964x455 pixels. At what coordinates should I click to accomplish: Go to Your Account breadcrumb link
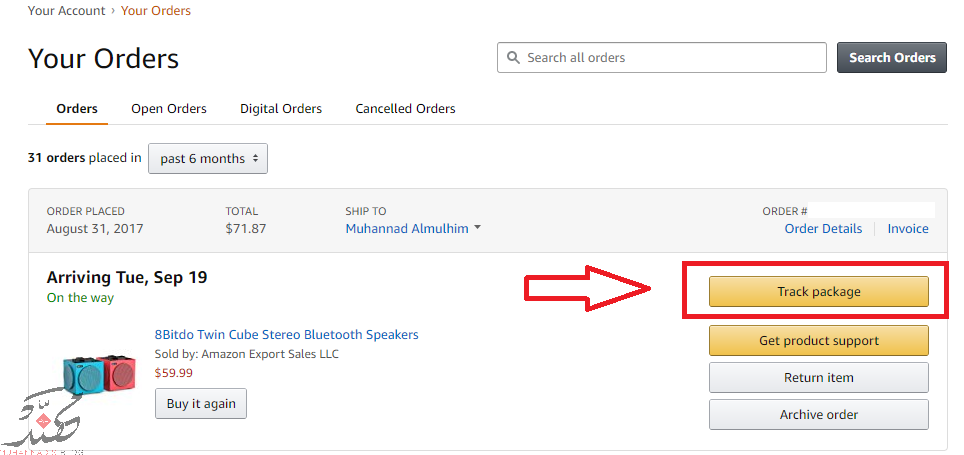point(66,10)
